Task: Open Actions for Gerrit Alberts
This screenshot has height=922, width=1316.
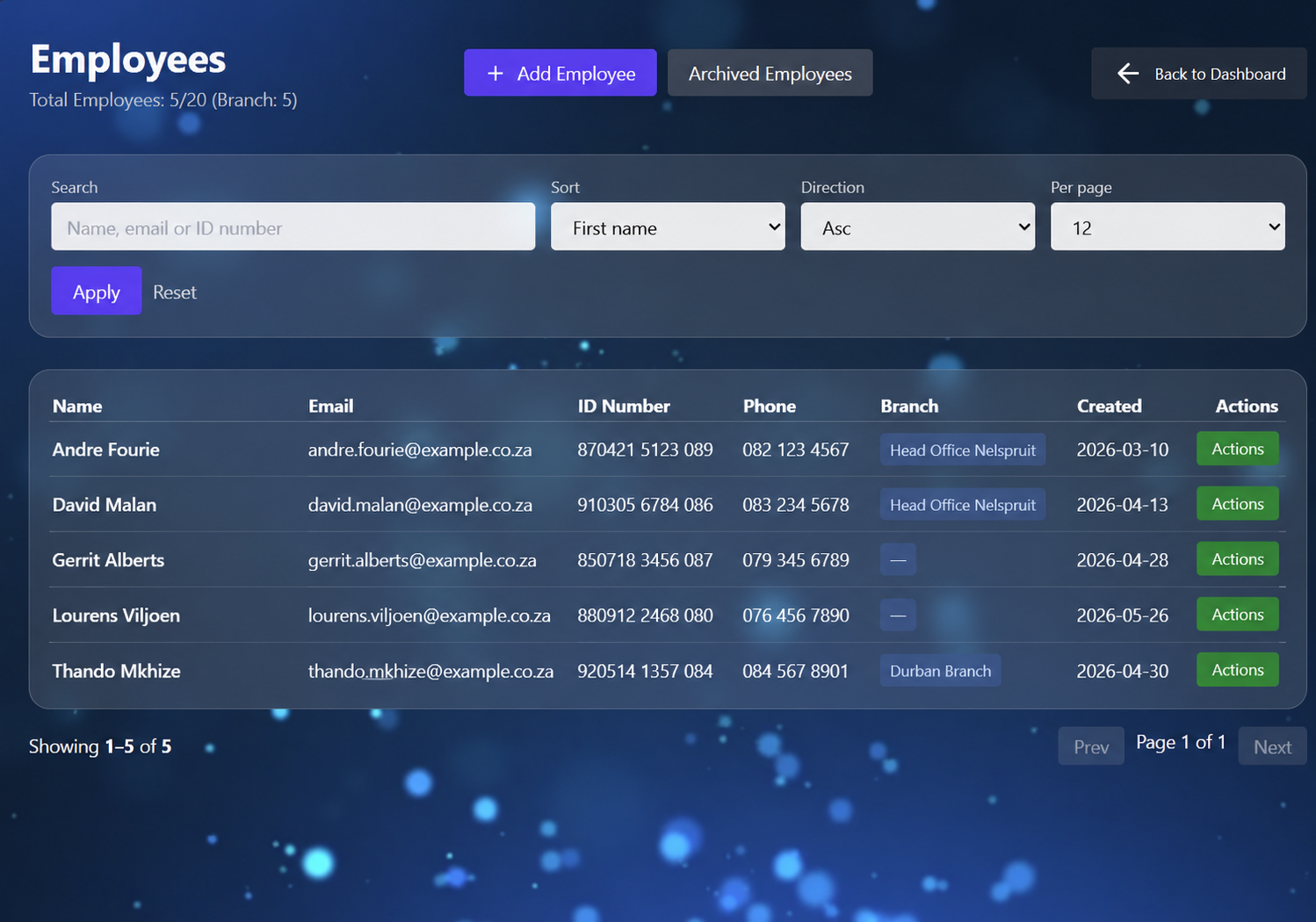Action: [x=1237, y=559]
